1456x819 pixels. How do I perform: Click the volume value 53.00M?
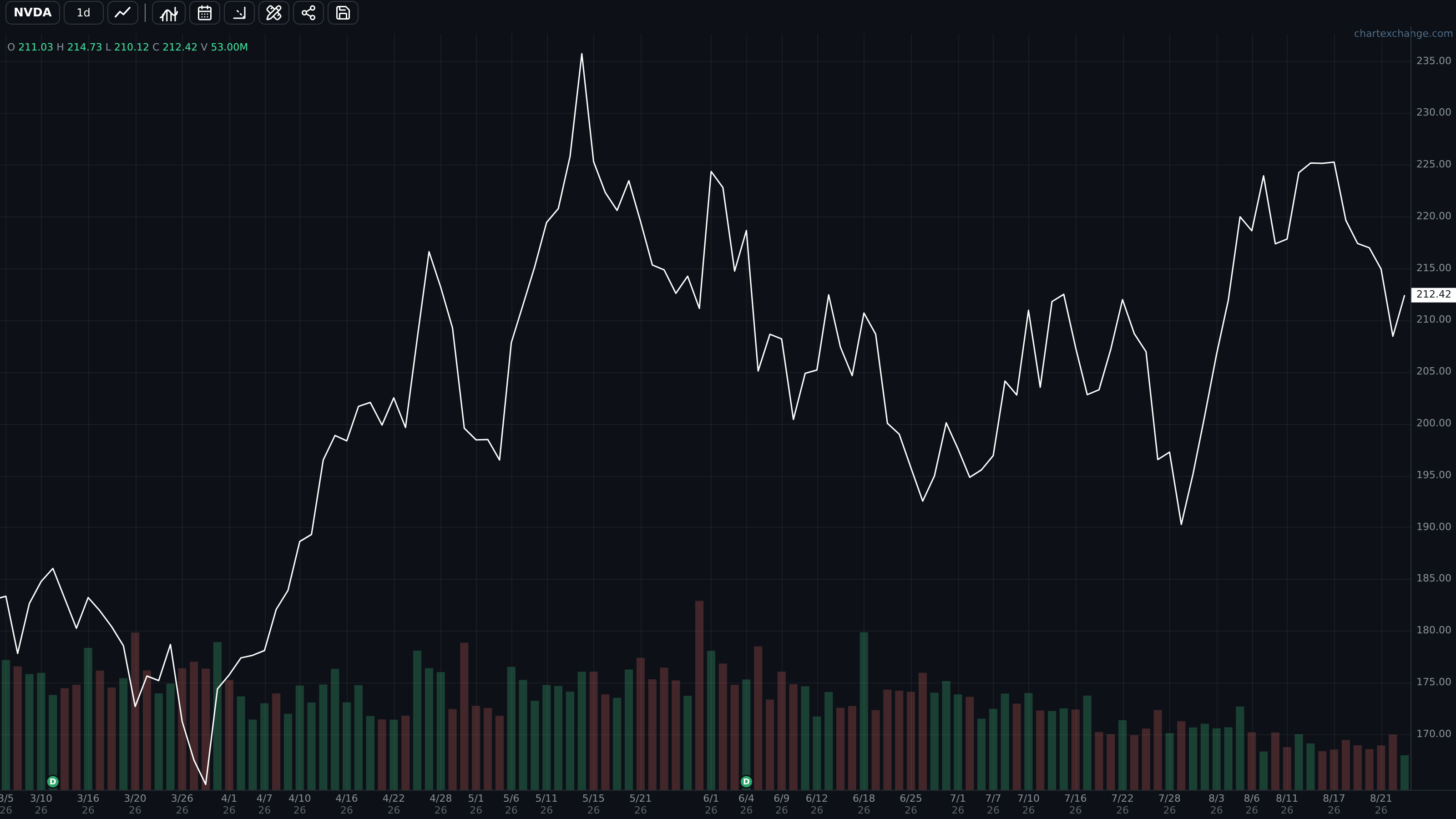click(229, 47)
